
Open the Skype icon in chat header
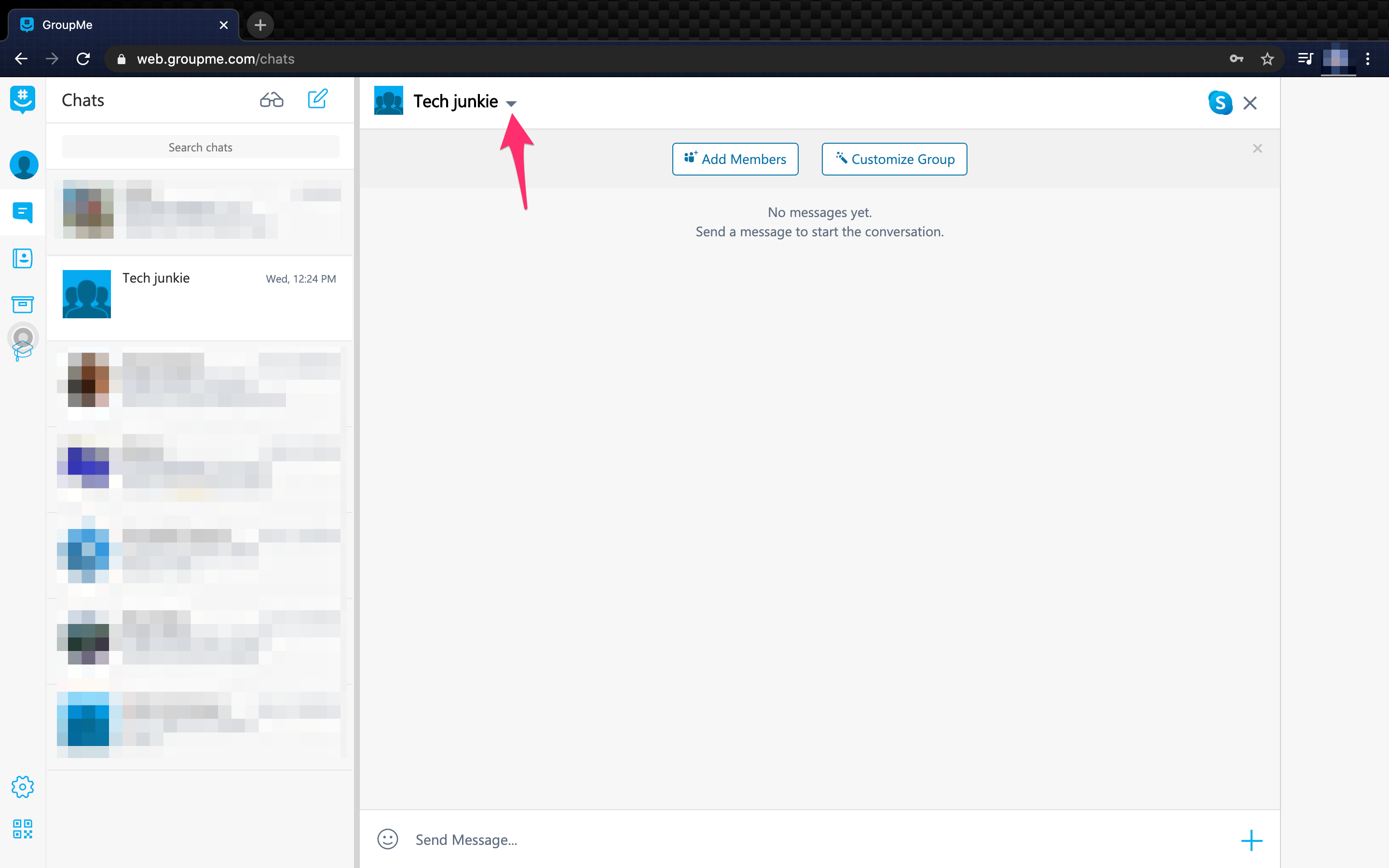pyautogui.click(x=1220, y=103)
